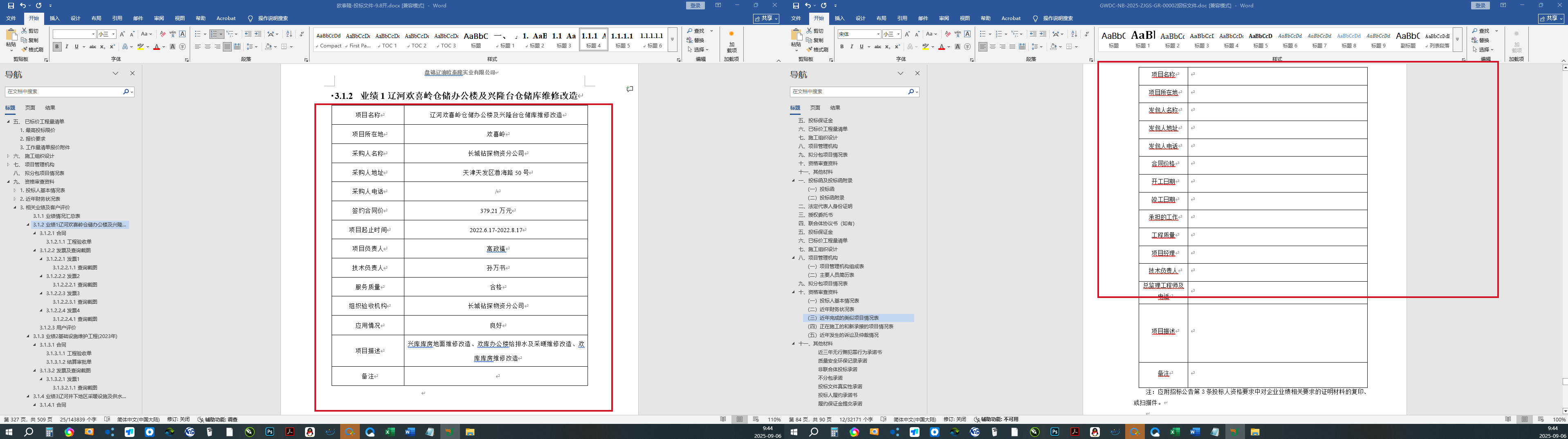Click Replace (替换) in left Word window
Screen dimensions: 1568x439
coord(696,40)
